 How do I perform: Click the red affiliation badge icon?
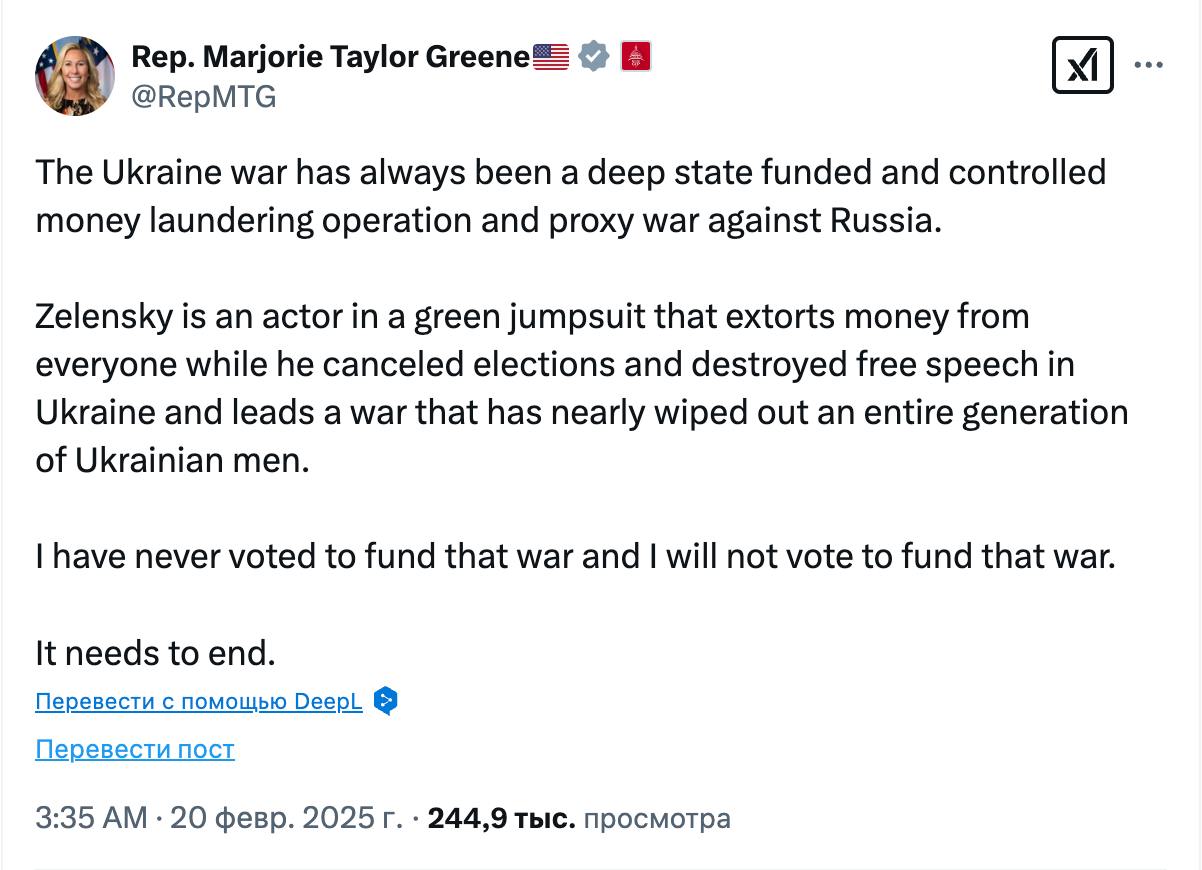[x=636, y=57]
